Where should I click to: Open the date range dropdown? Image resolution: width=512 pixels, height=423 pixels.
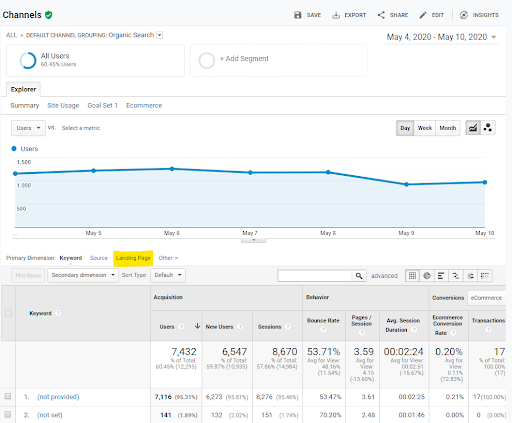click(x=442, y=37)
